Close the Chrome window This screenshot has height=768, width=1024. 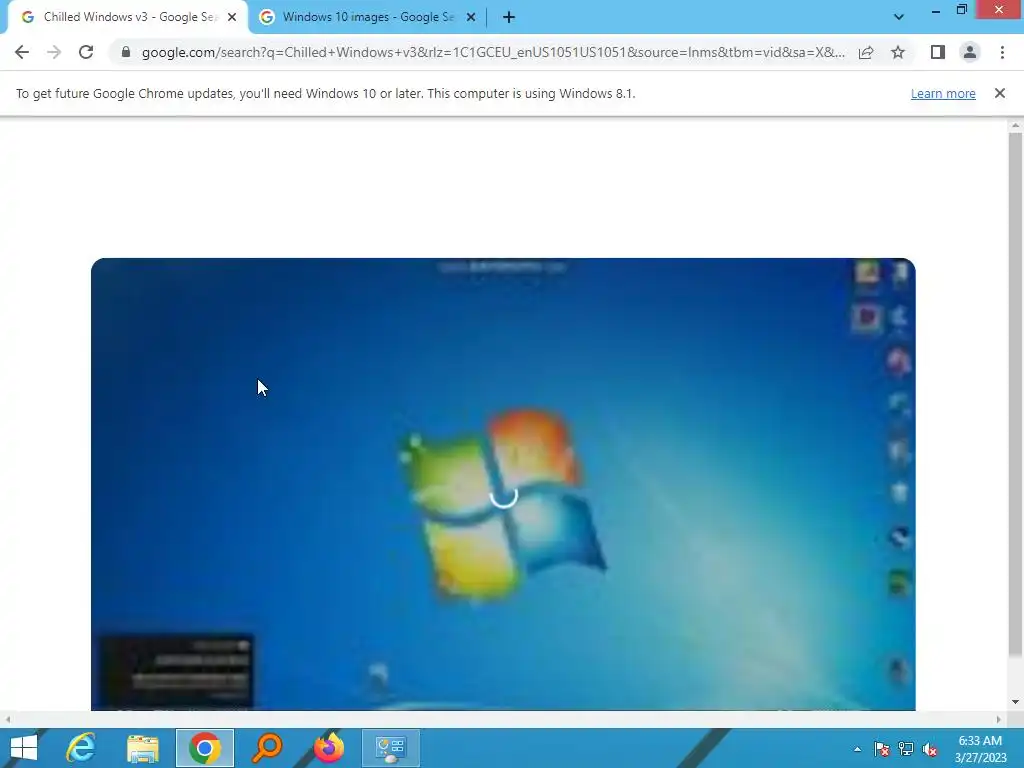click(x=999, y=10)
